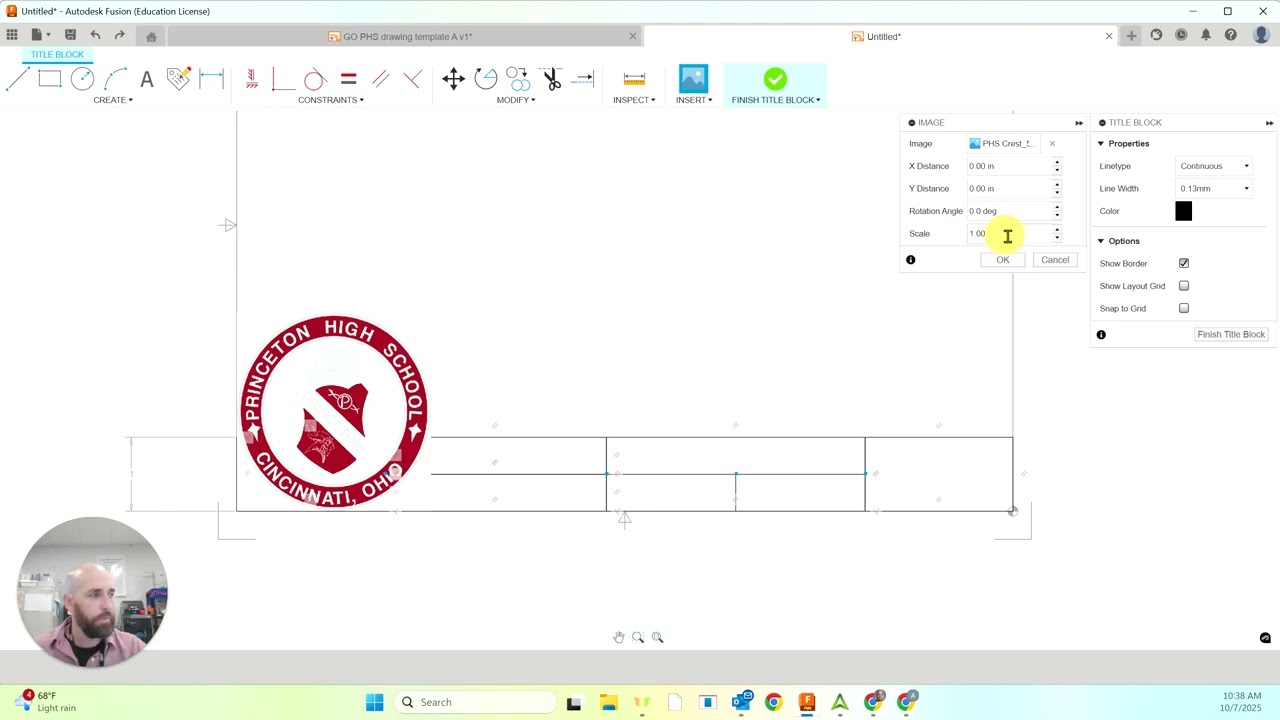Select the Untitled* document tab
This screenshot has height=720, width=1280.
[x=883, y=37]
